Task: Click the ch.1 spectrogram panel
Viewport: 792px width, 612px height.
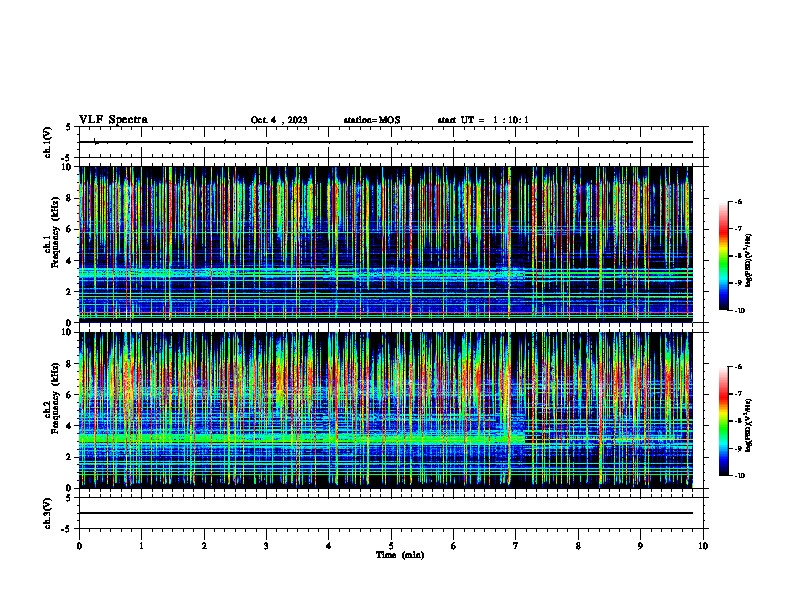Action: (386, 244)
